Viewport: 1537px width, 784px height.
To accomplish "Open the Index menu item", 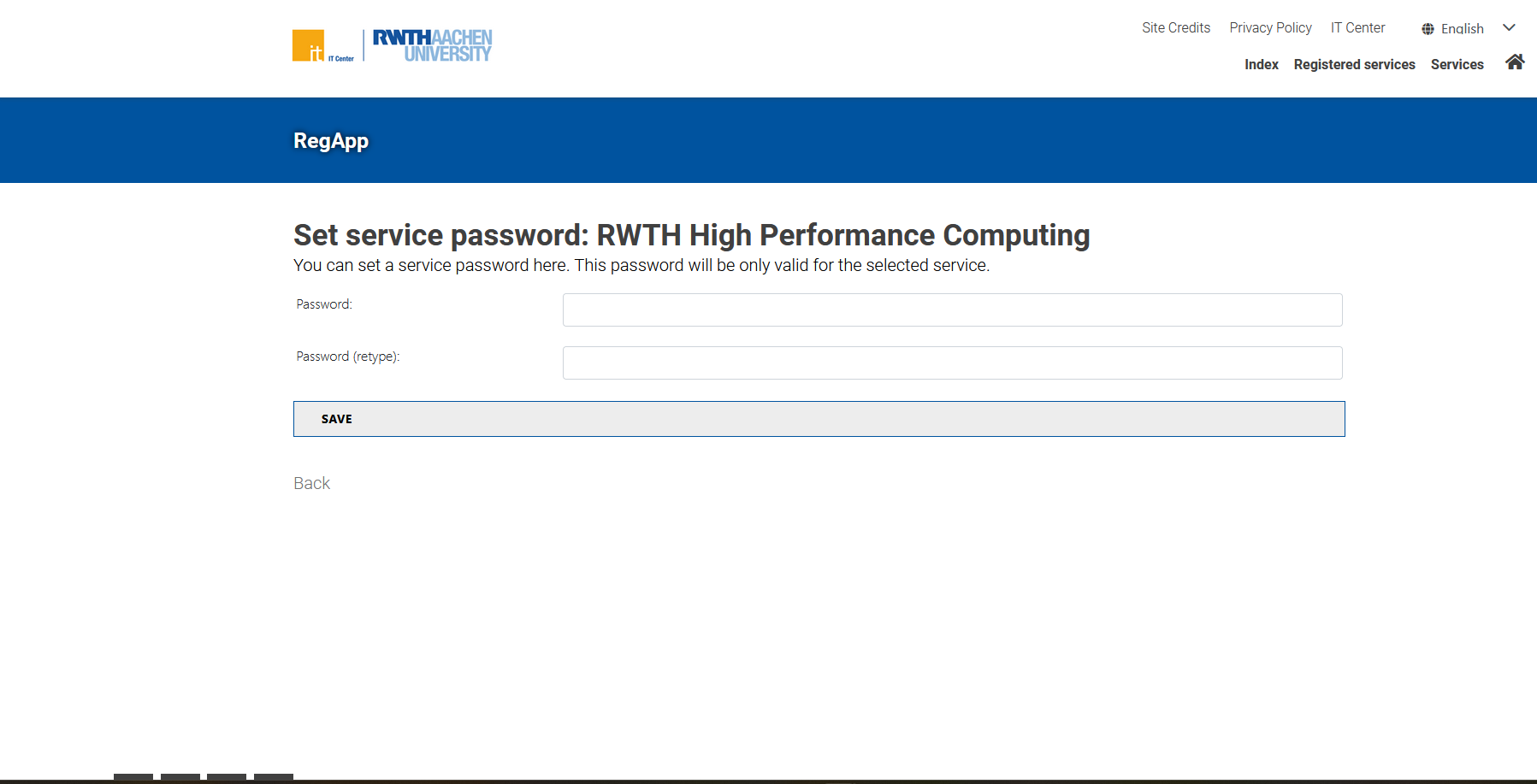I will click(1261, 65).
